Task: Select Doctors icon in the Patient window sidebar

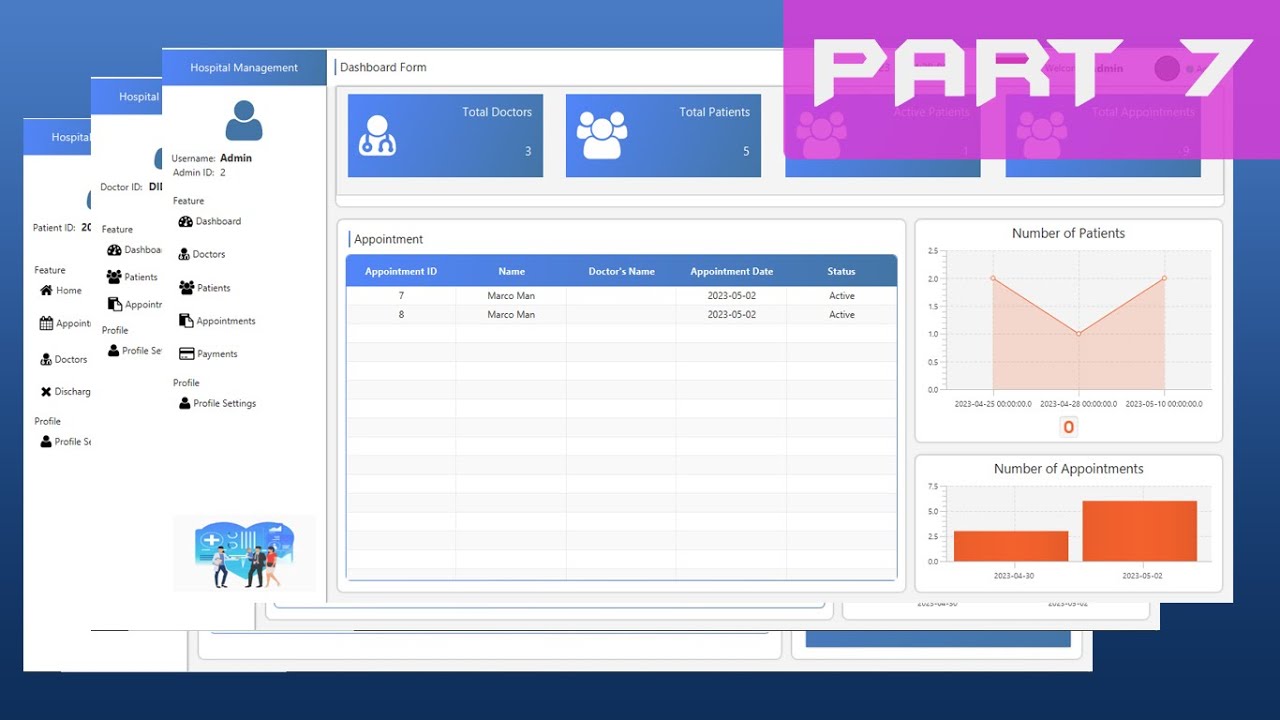Action: pyautogui.click(x=46, y=359)
